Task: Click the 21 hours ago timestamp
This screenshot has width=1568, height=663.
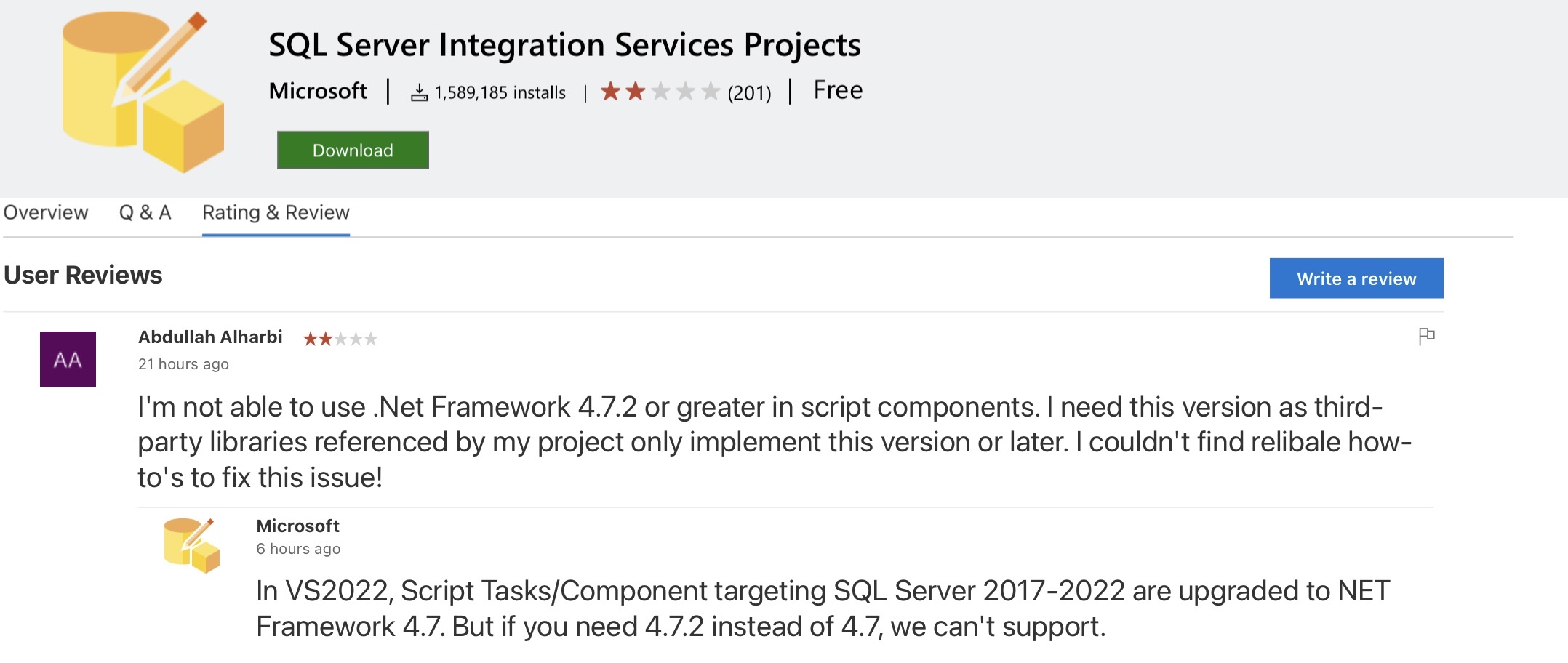Action: pyautogui.click(x=183, y=363)
